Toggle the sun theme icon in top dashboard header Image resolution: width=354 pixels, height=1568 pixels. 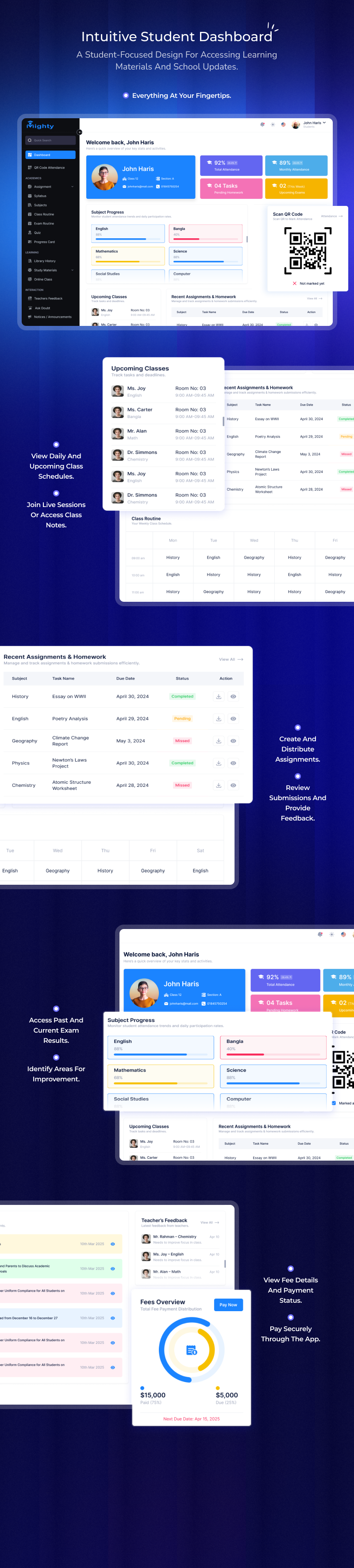tap(273, 124)
